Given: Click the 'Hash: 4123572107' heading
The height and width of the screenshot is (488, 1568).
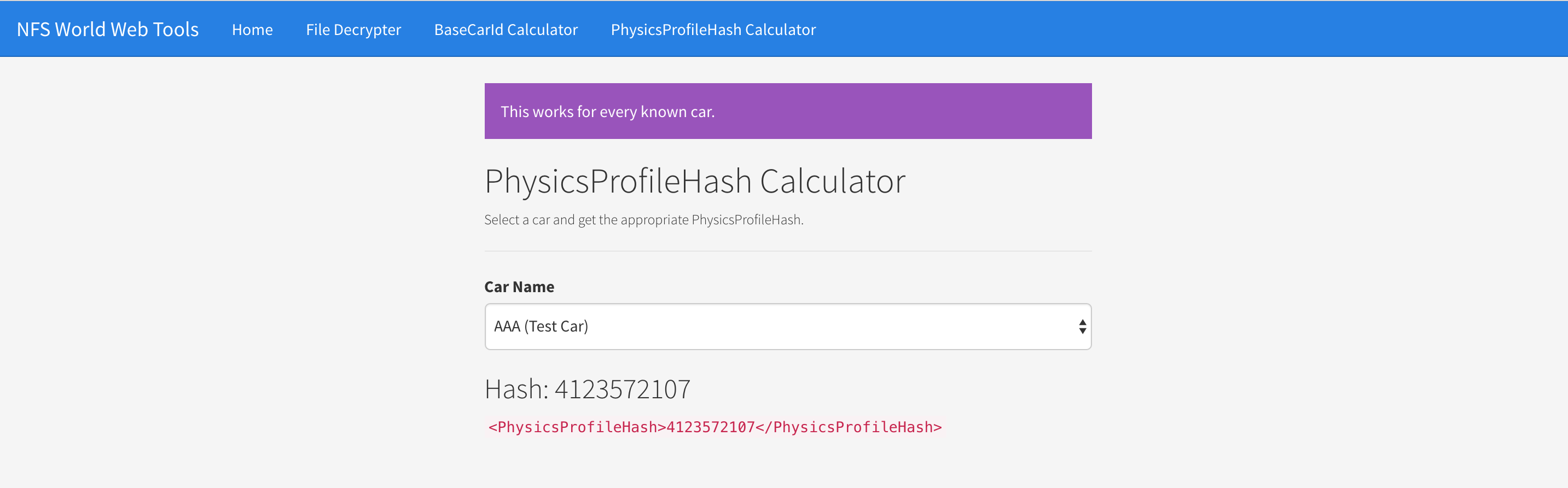Looking at the screenshot, I should point(588,389).
